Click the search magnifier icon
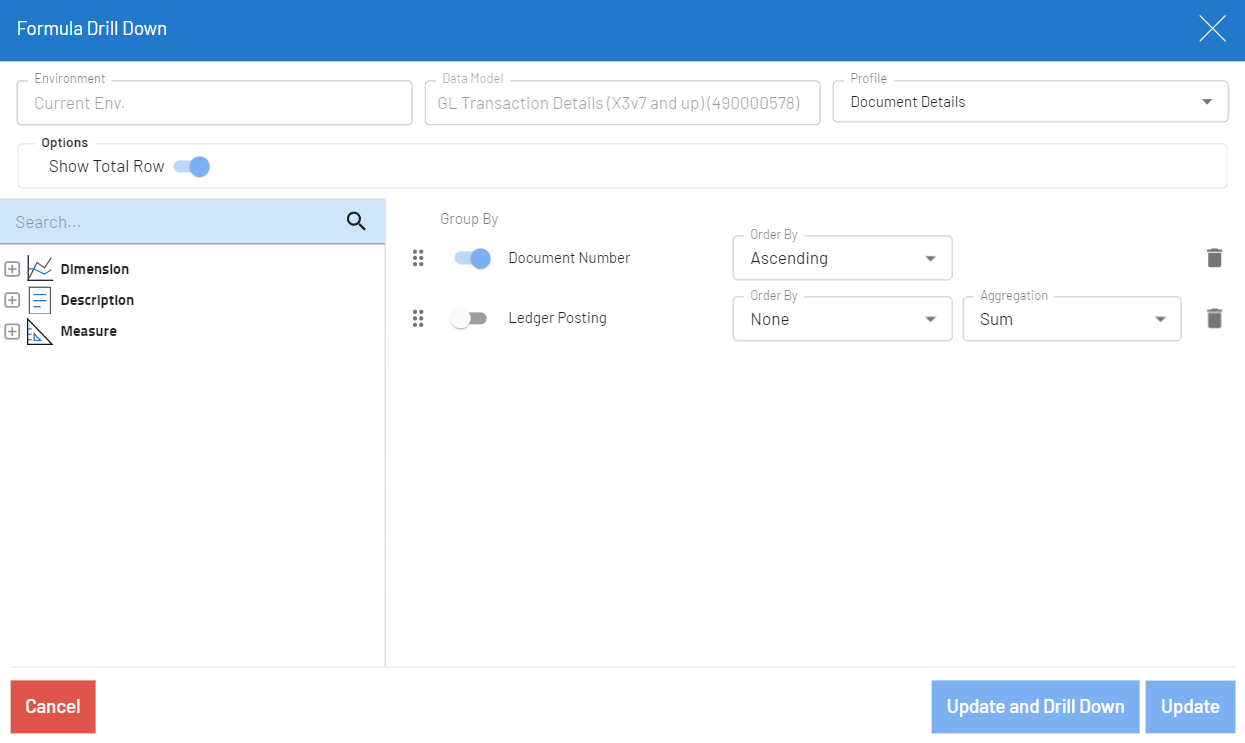 click(x=356, y=222)
